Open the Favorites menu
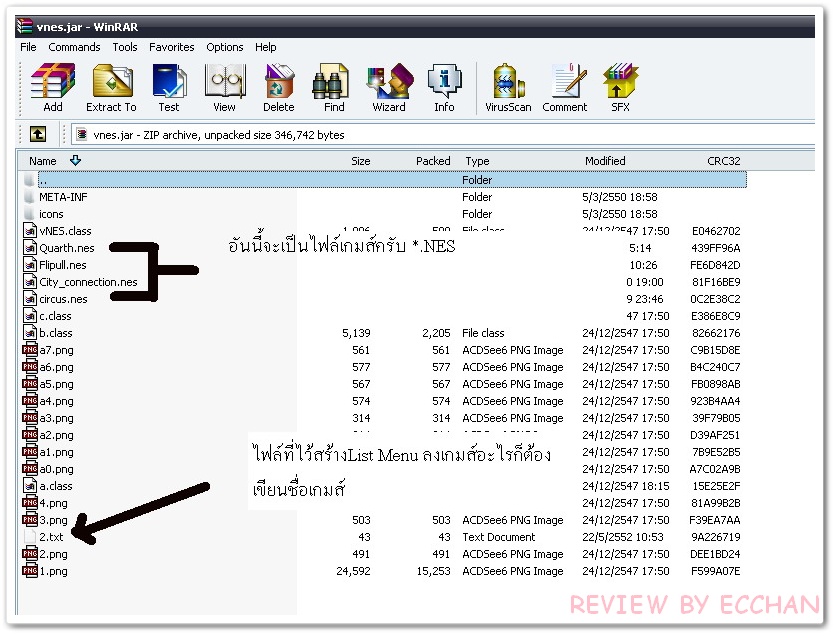The width and height of the screenshot is (836, 636). tap(172, 47)
